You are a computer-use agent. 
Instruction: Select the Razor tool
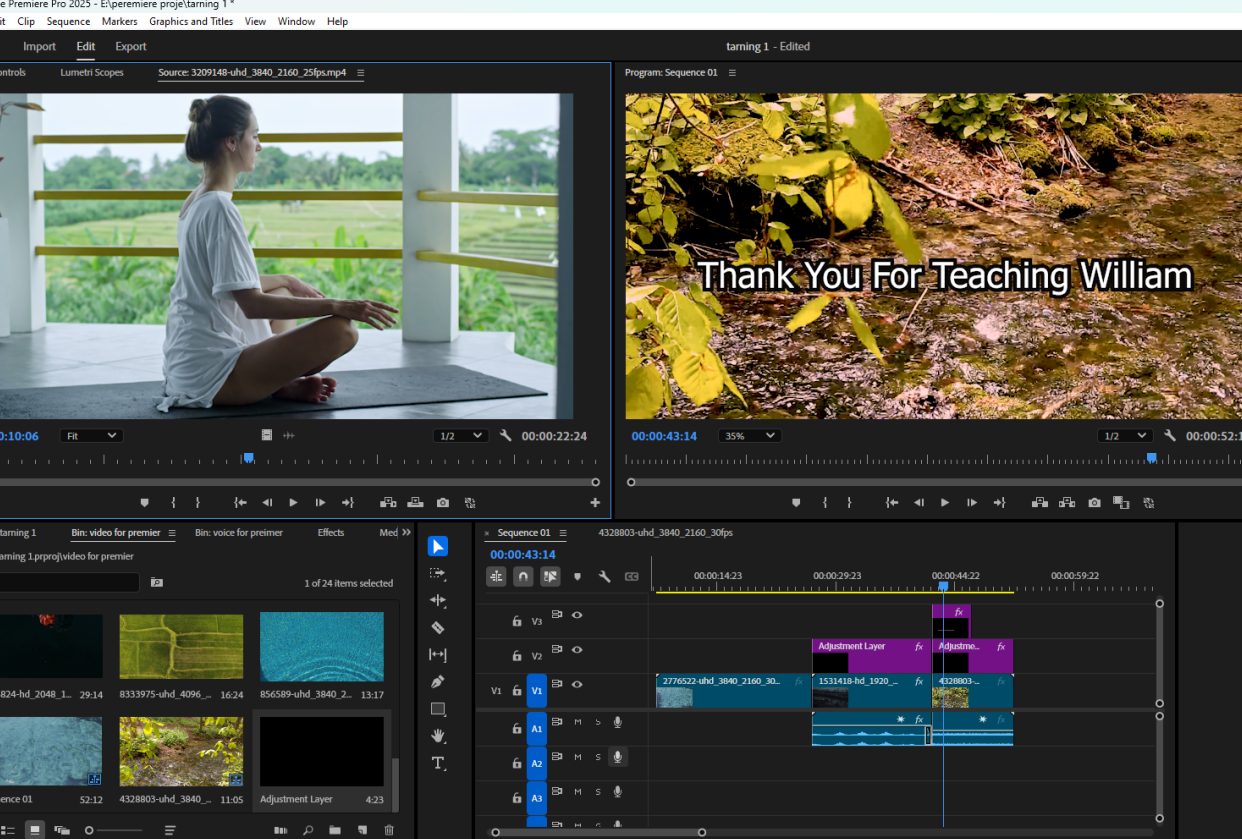[x=438, y=627]
